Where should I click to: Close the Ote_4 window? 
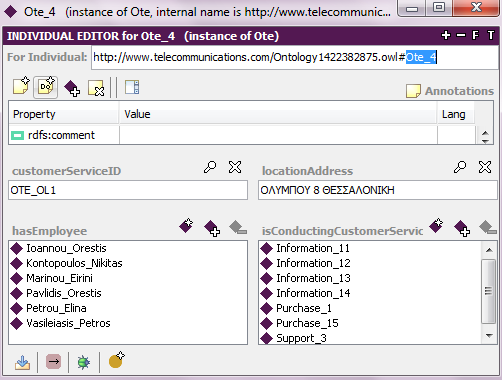(476, 8)
